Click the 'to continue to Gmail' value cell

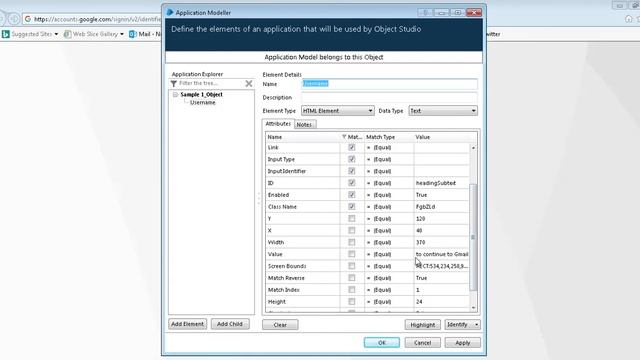[442, 254]
